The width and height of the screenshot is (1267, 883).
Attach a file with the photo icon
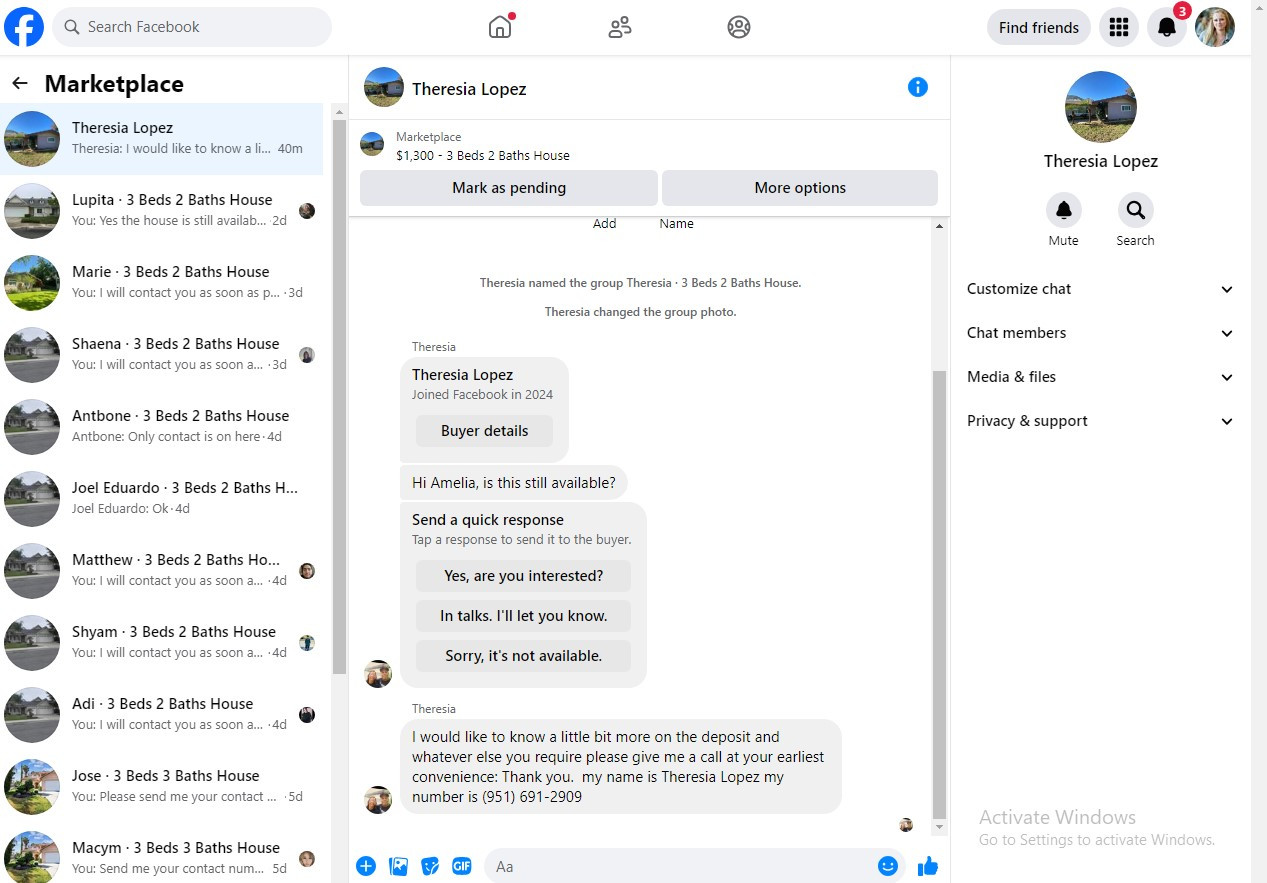tap(398, 866)
